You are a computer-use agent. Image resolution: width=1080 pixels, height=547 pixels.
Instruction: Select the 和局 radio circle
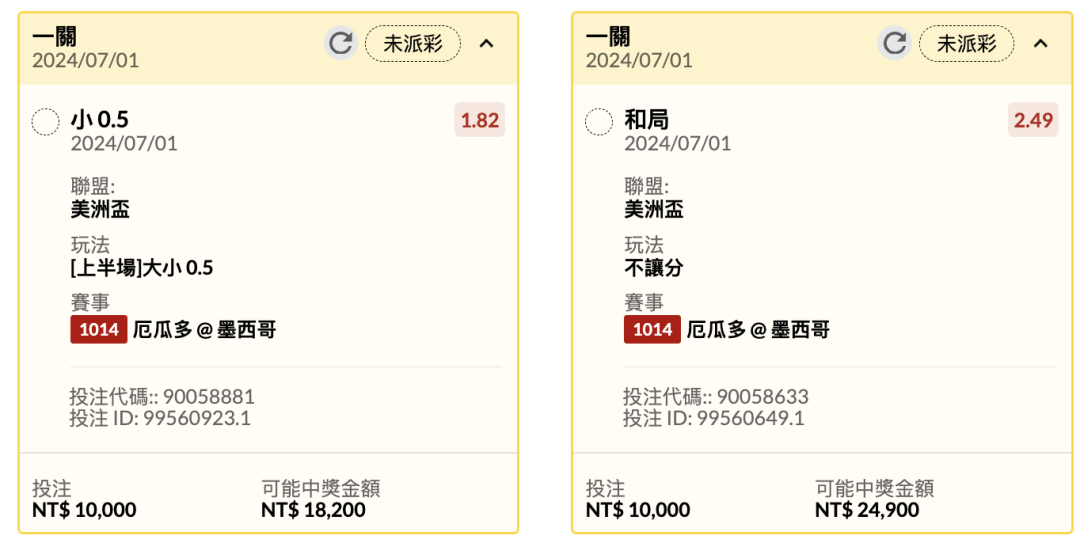point(599,122)
